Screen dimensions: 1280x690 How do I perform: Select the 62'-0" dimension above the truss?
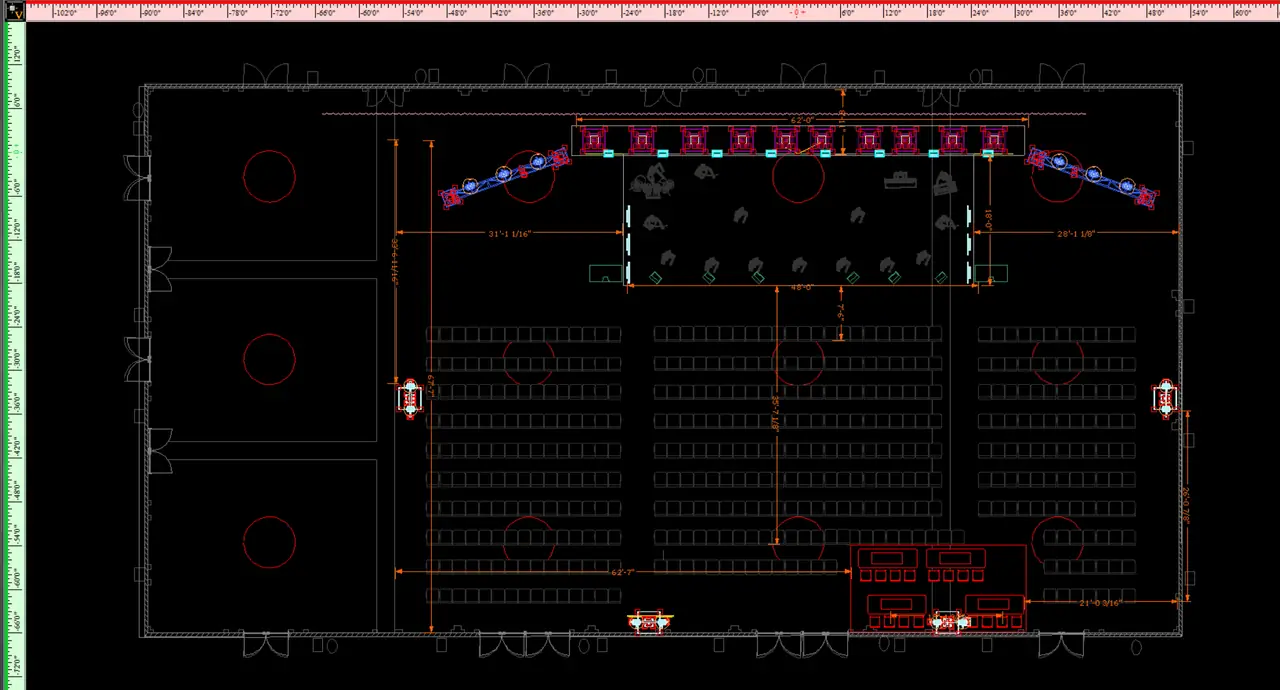coord(803,120)
